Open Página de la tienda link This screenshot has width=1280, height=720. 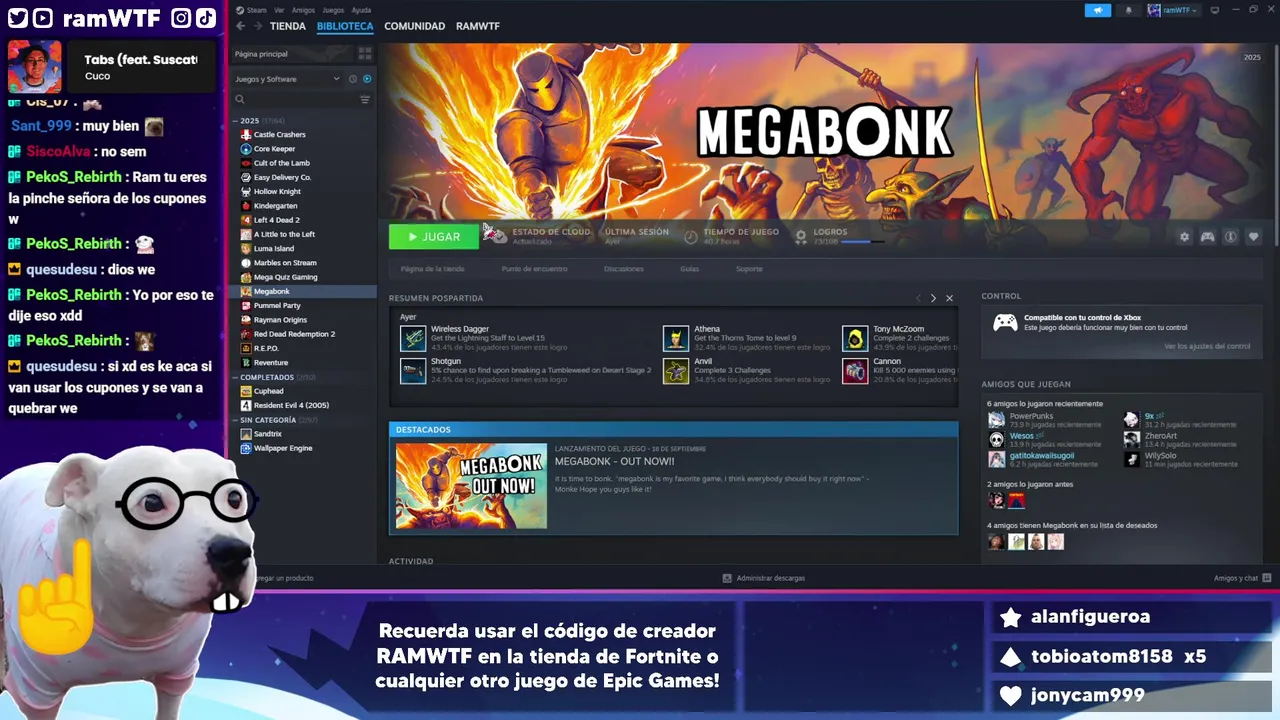(432, 269)
